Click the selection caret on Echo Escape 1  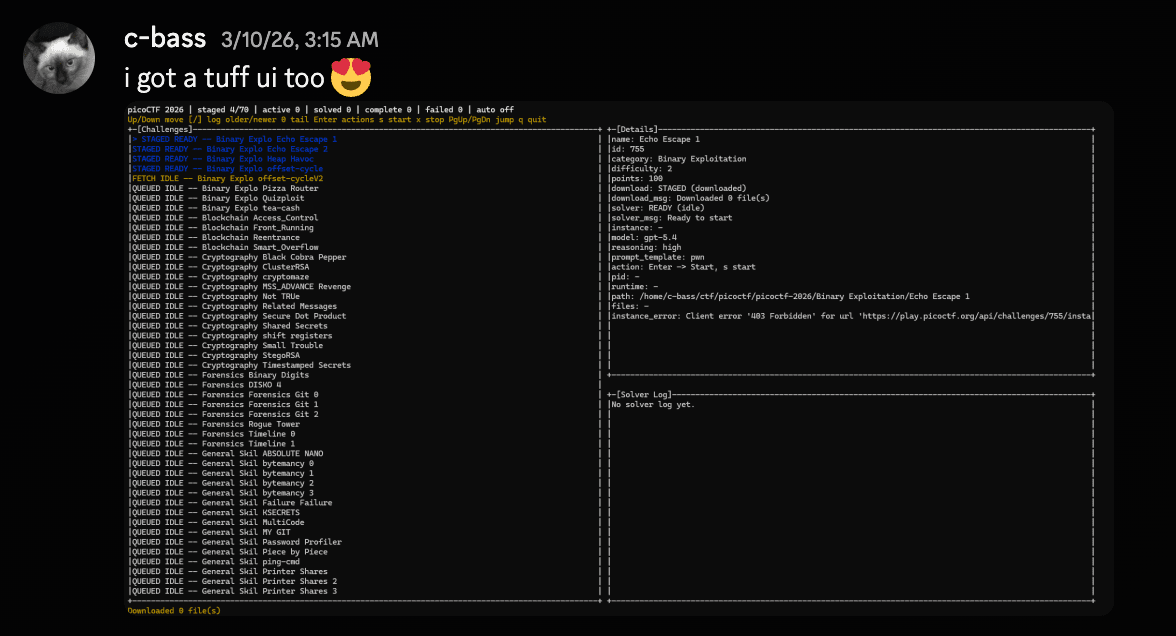135,138
